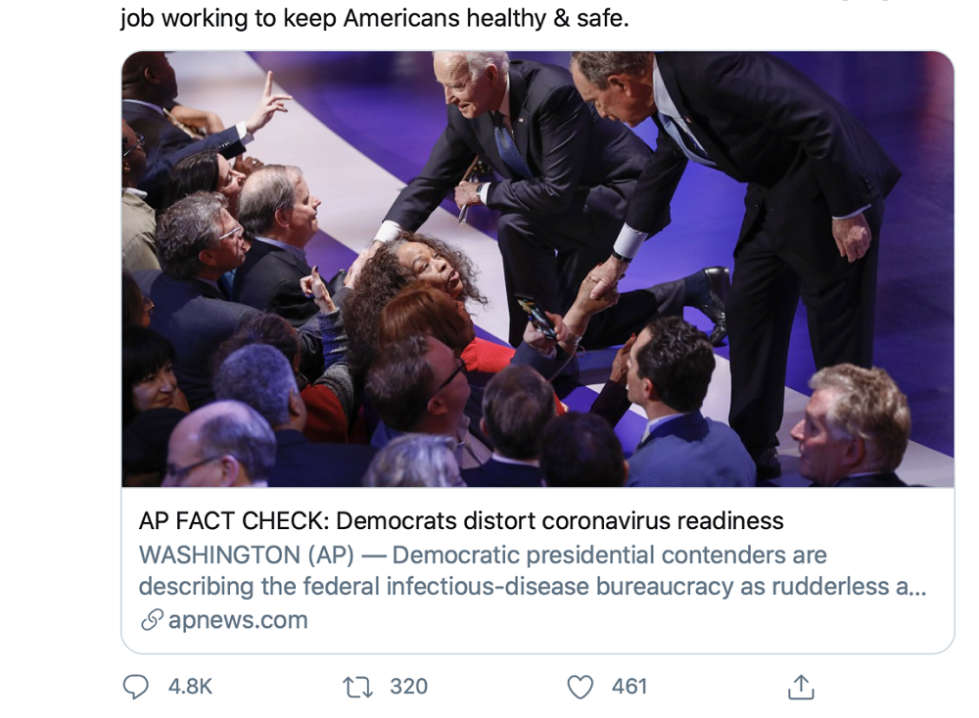Click the 4.8K reply count
Viewport: 979px width, 718px height.
(x=190, y=687)
